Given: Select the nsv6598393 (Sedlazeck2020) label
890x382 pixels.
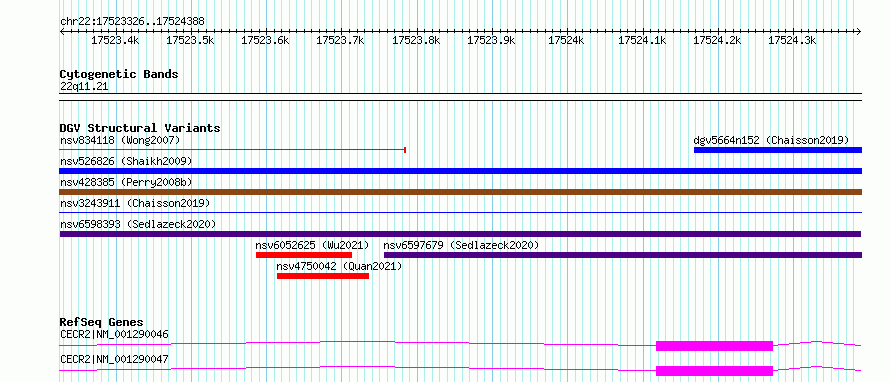Looking at the screenshot, I should tap(138, 224).
